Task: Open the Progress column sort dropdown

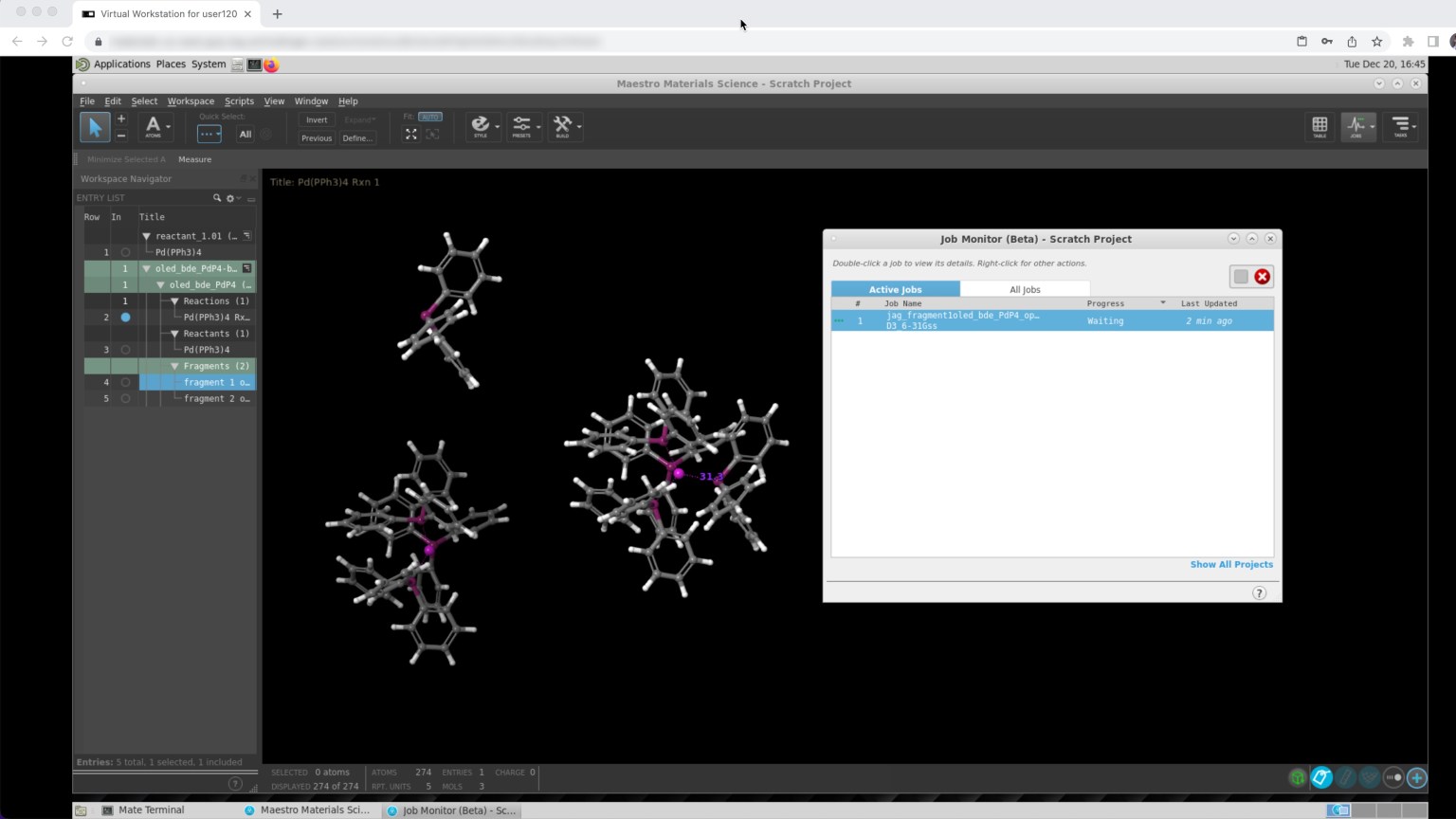Action: tap(1163, 302)
